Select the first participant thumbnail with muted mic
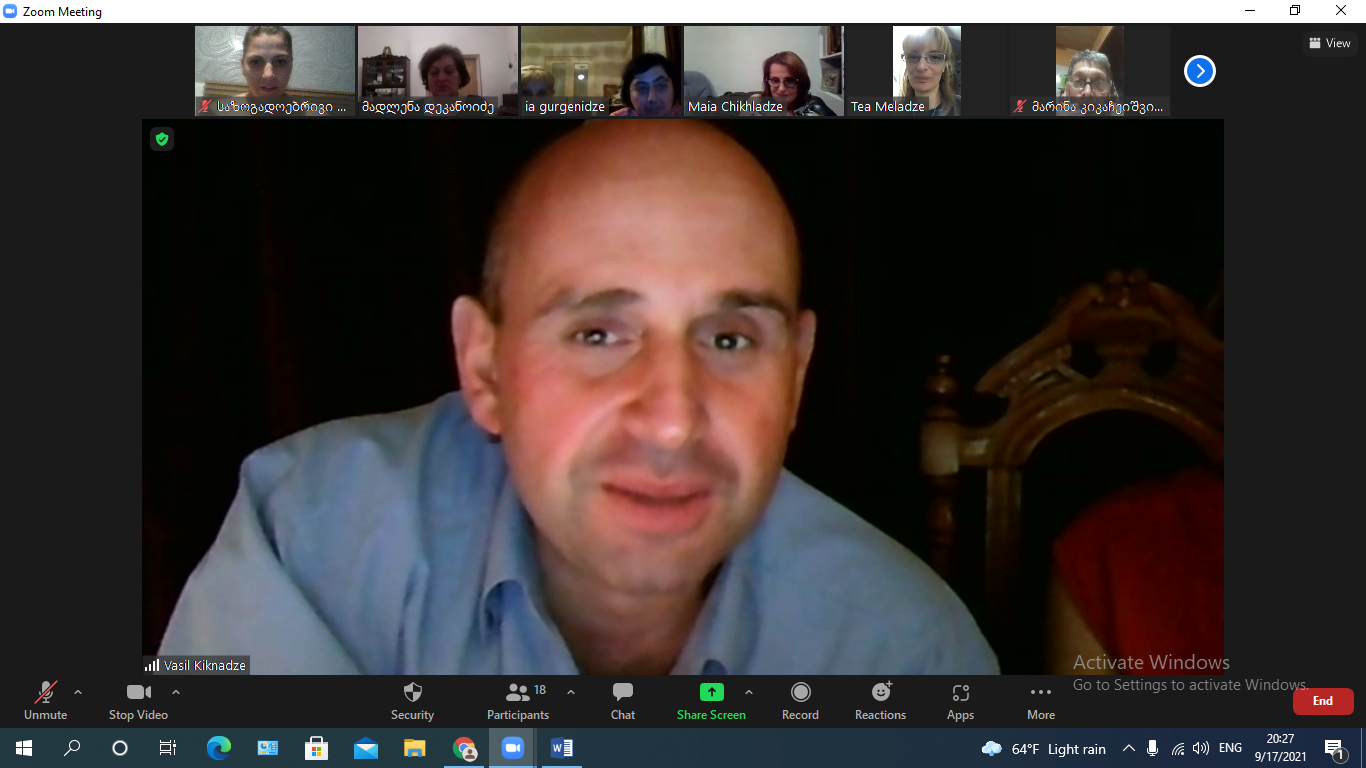 click(275, 71)
